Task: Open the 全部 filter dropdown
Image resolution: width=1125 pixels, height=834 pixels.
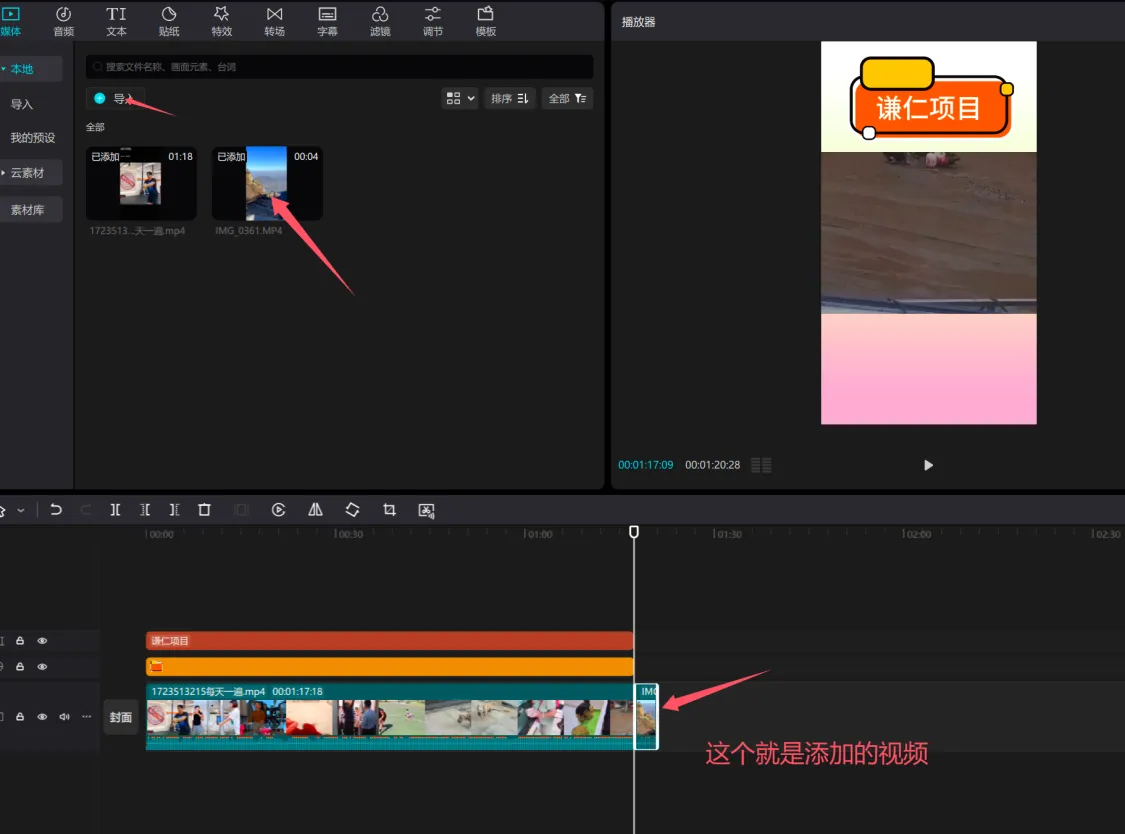Action: tap(567, 98)
